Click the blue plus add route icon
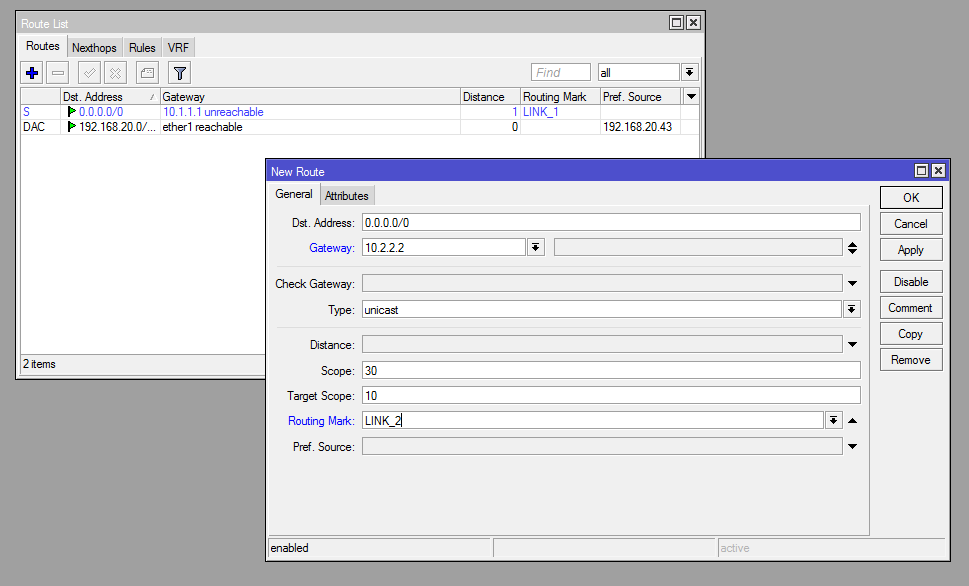The image size is (969, 586). point(32,73)
